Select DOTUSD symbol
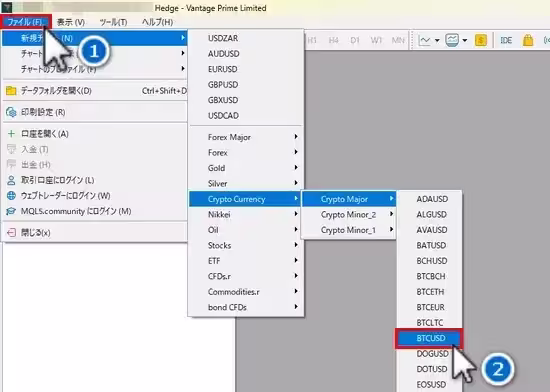Screen dimensions: 550x392 tap(430, 369)
